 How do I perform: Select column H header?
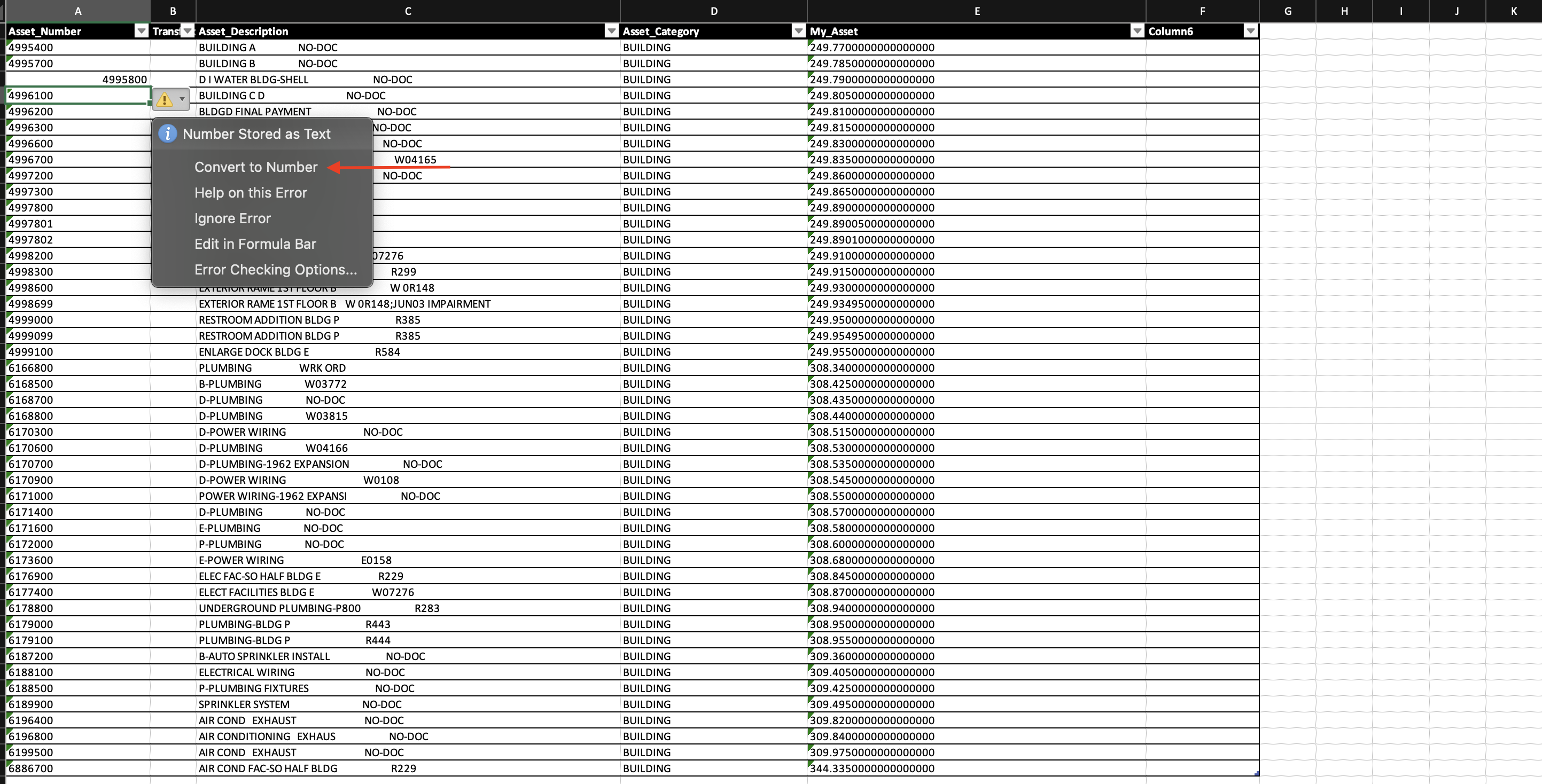[x=1344, y=11]
